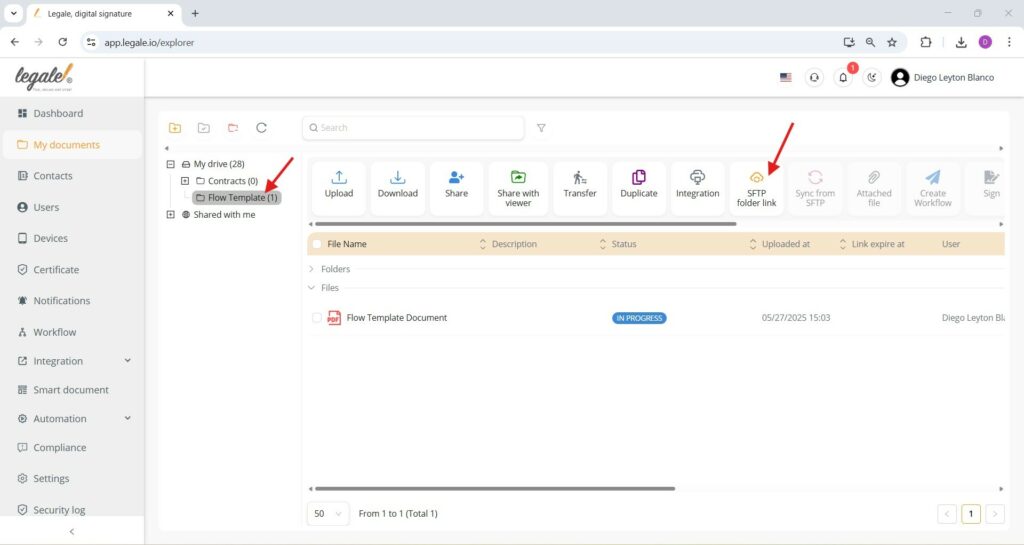Image resolution: width=1024 pixels, height=545 pixels.
Task: Bookmark this page with the star icon
Action: tap(891, 42)
